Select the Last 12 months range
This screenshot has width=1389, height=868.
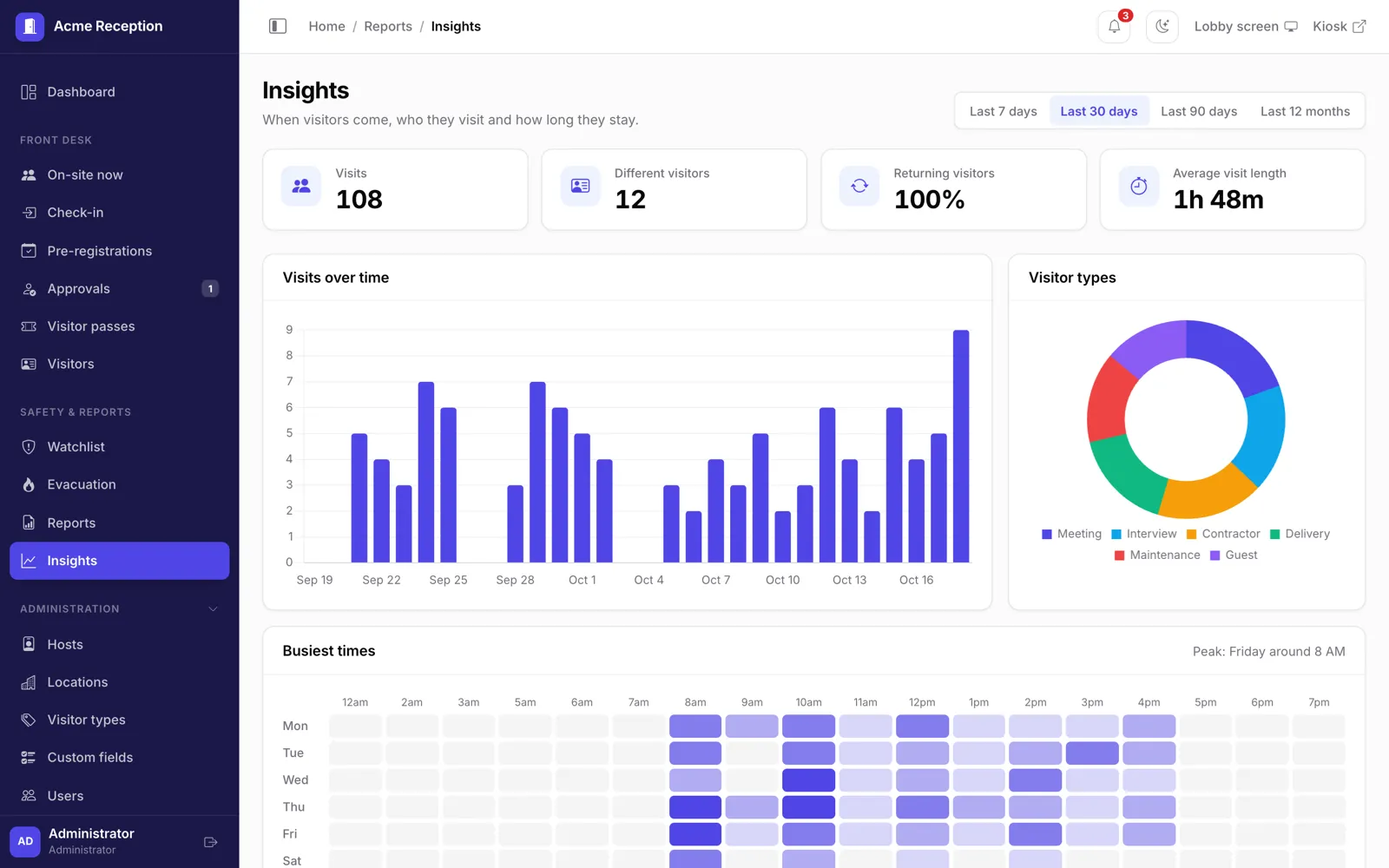1305,111
